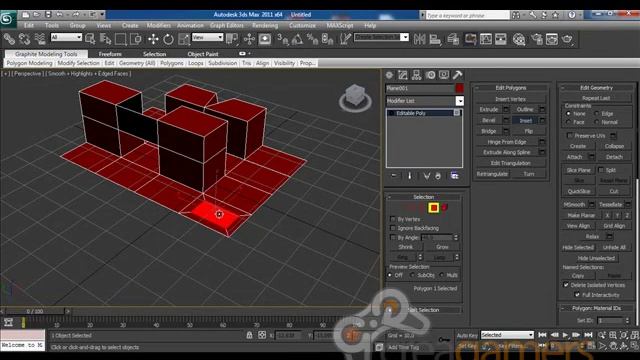Open the Customize menu

tap(302, 25)
